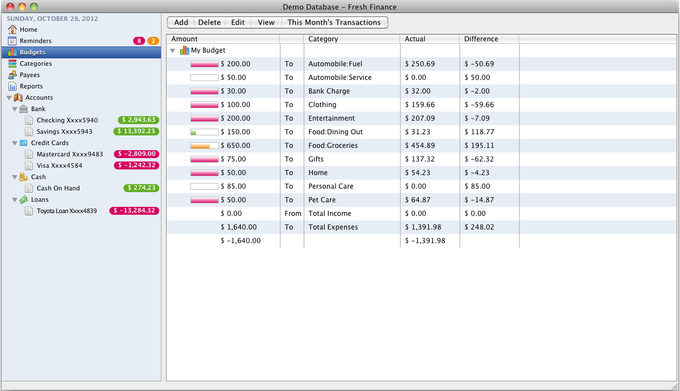Open the Payees section
Screen dimensions: 680x391
(82, 75)
